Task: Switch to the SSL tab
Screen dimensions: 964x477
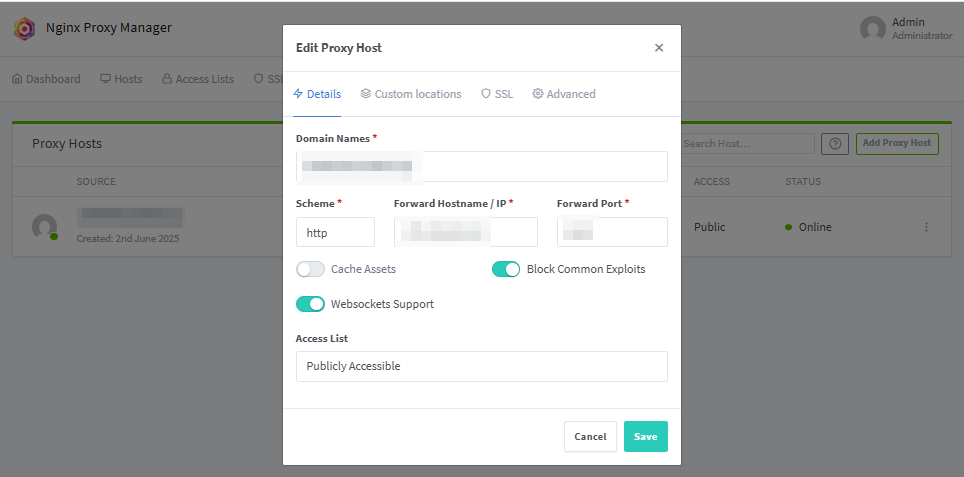Action: [497, 94]
